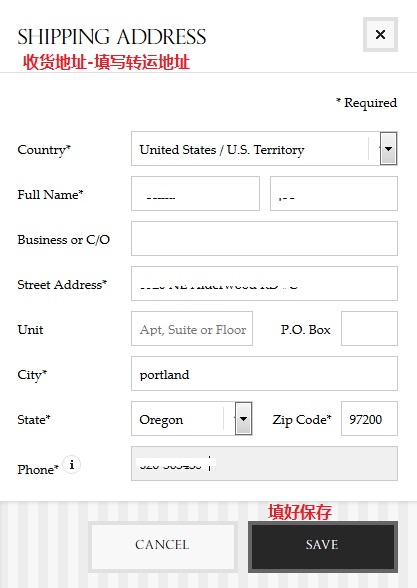Cancel the address form
417x588 pixels.
163,547
